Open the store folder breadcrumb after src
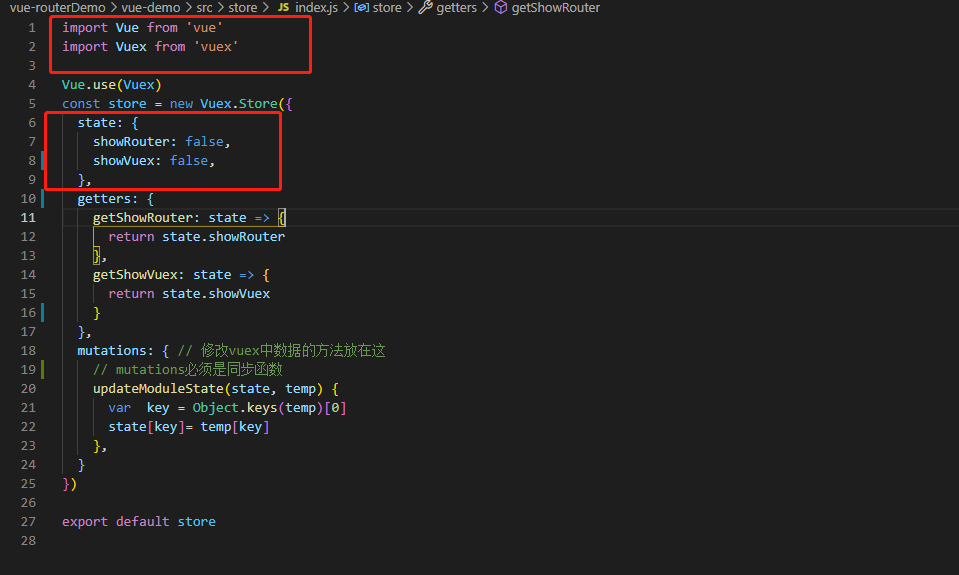Screen dimensions: 959x575 [x=243, y=7]
